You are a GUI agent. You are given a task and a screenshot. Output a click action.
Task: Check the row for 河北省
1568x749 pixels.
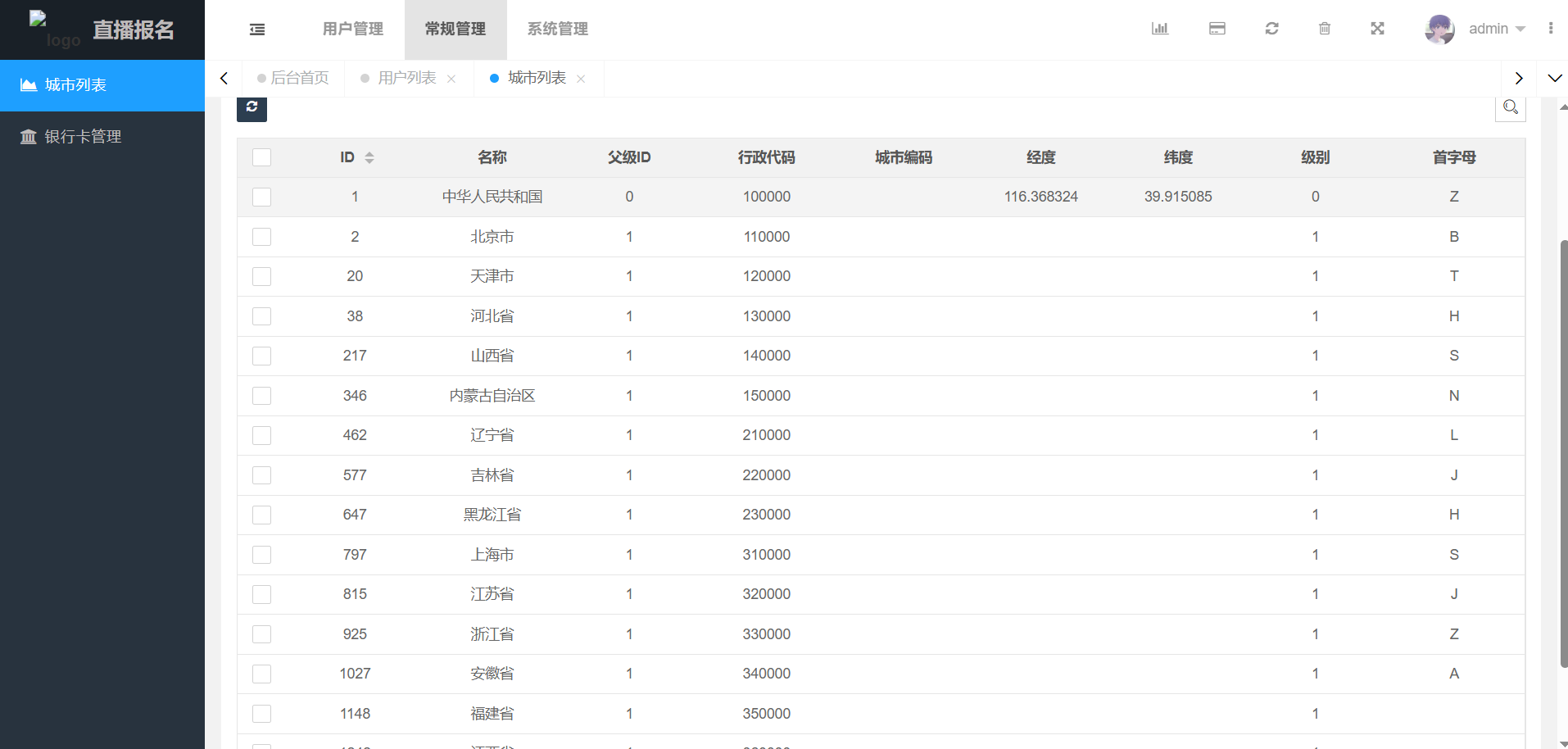262,316
